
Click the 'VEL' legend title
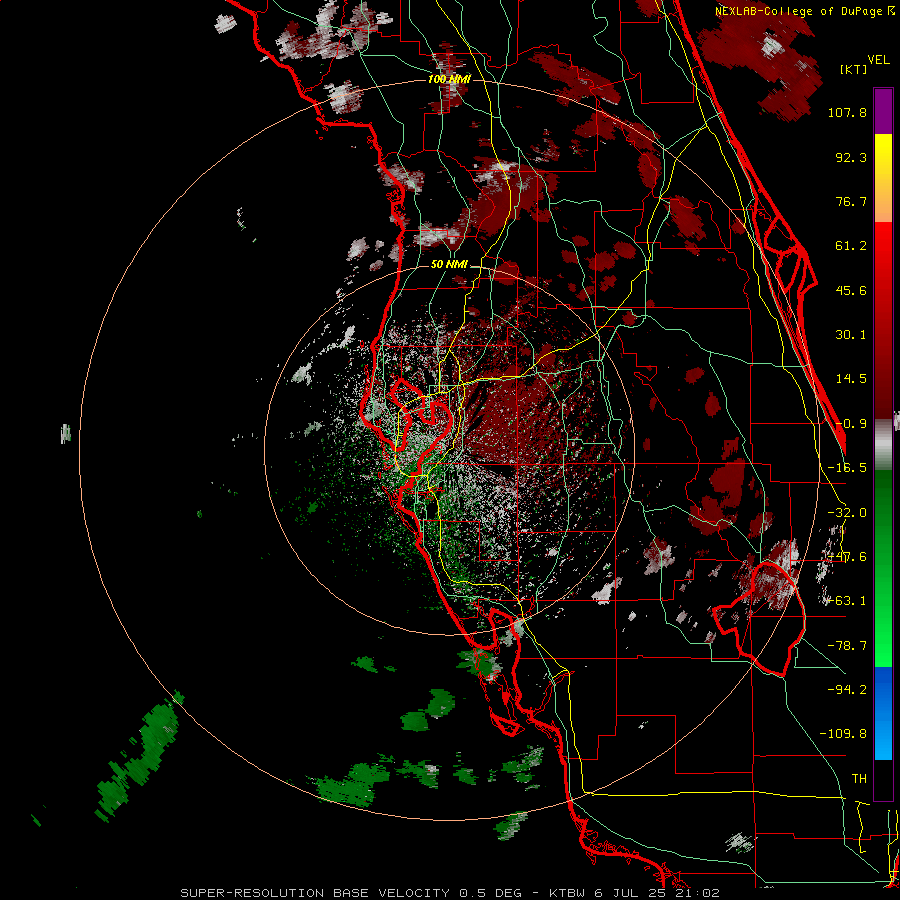pyautogui.click(x=878, y=60)
